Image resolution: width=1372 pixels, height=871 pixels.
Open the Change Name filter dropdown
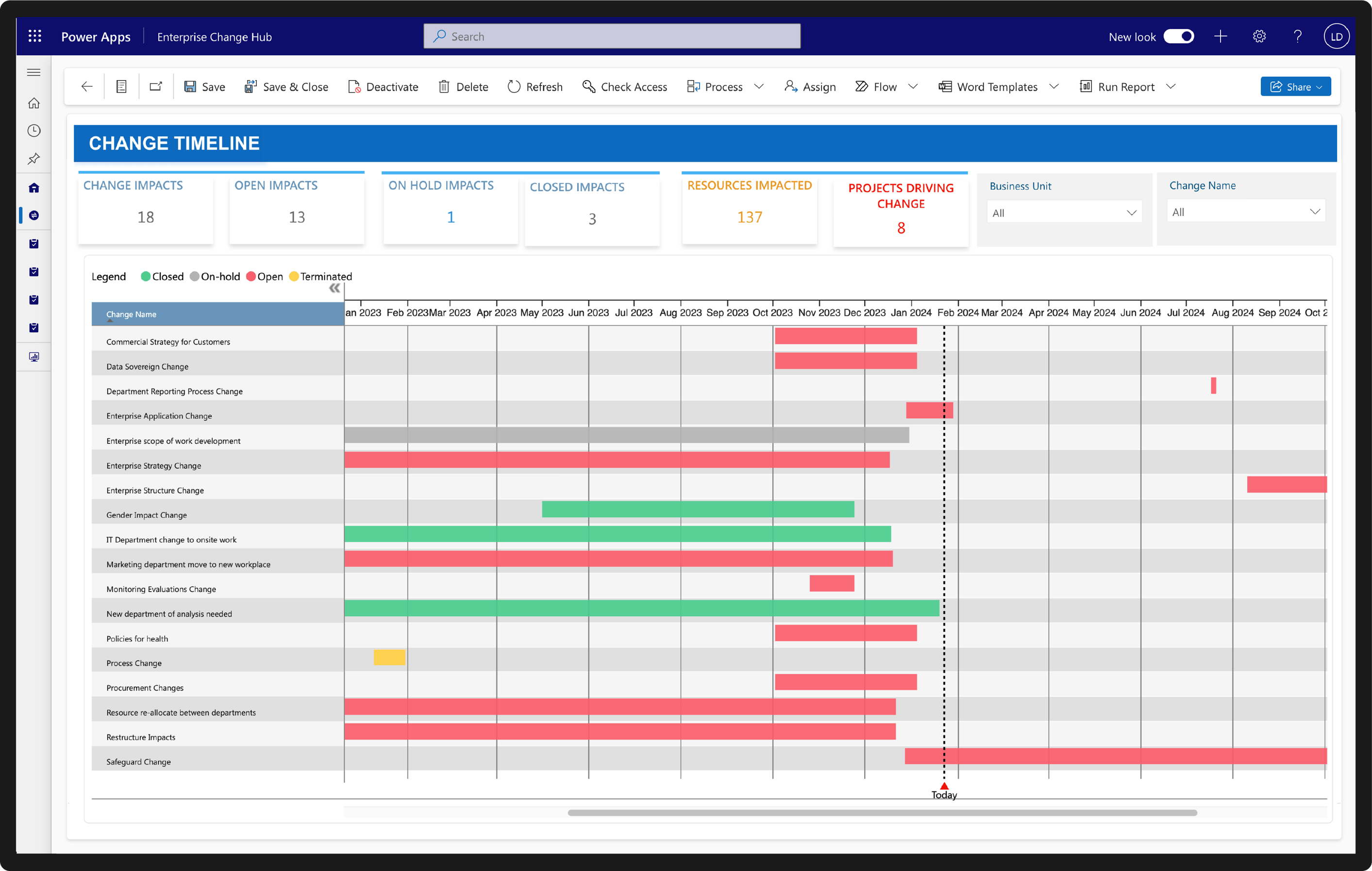point(1245,212)
